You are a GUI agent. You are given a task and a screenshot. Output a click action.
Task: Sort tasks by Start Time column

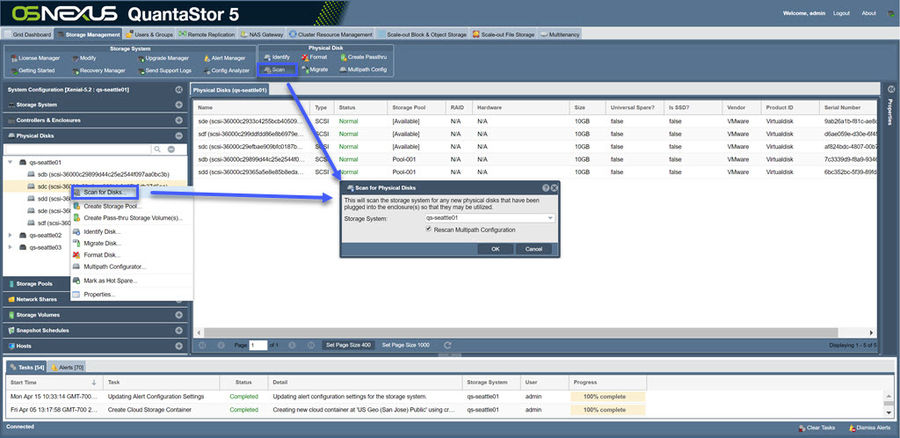click(54, 382)
